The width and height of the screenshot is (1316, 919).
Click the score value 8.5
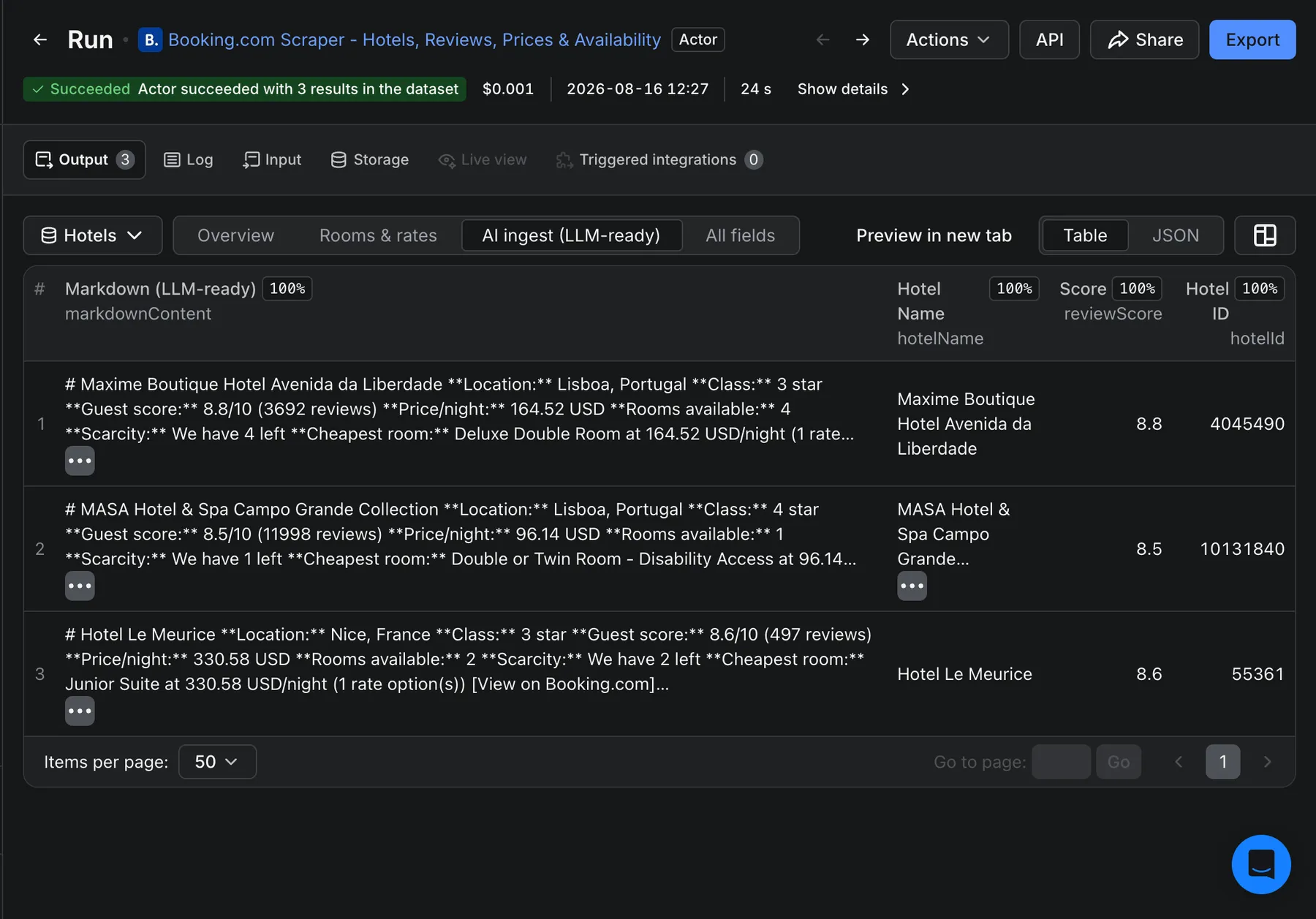(x=1149, y=549)
